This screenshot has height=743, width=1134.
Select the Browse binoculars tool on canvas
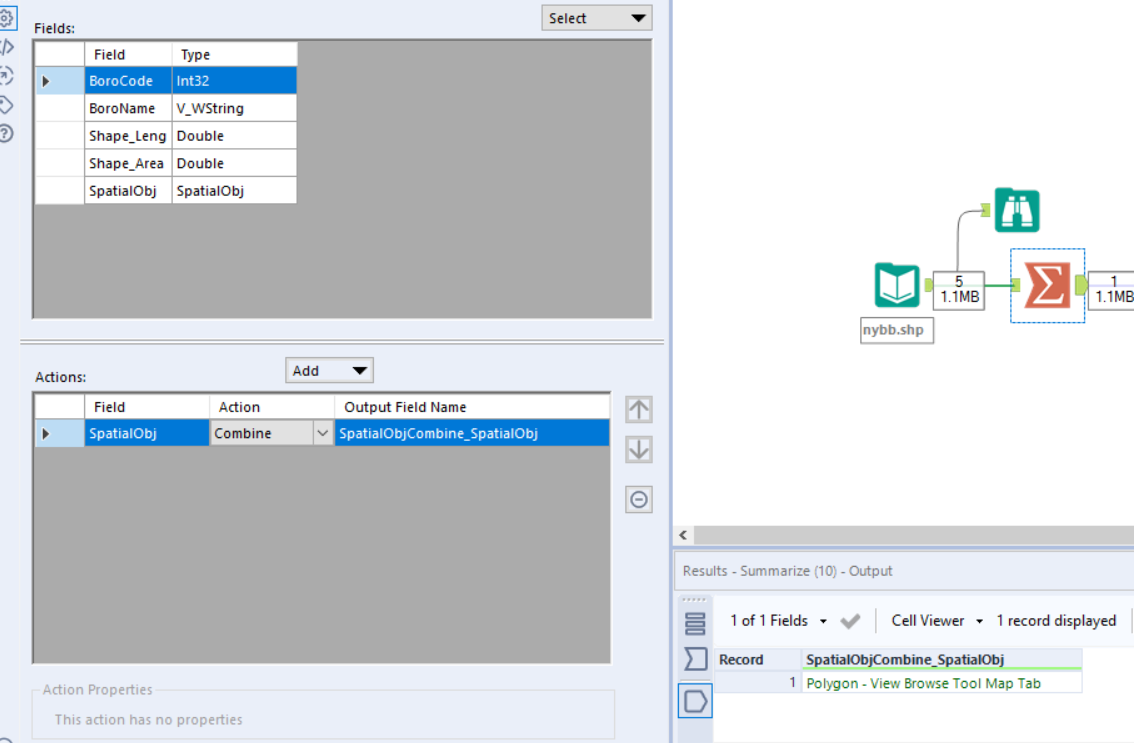coord(1017,210)
